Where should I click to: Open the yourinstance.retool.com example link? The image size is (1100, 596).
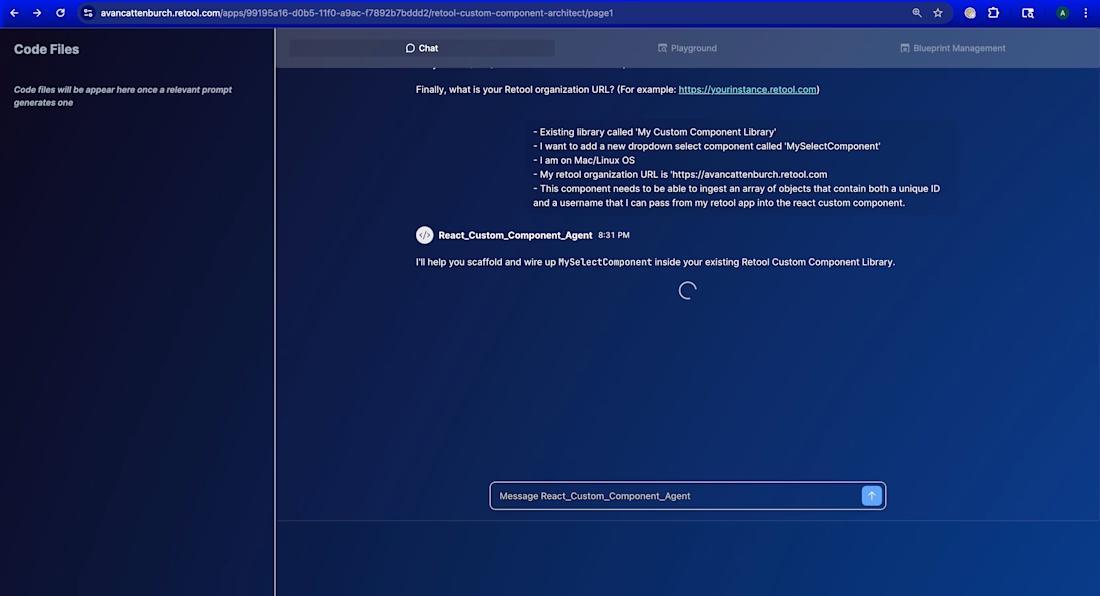click(x=747, y=90)
